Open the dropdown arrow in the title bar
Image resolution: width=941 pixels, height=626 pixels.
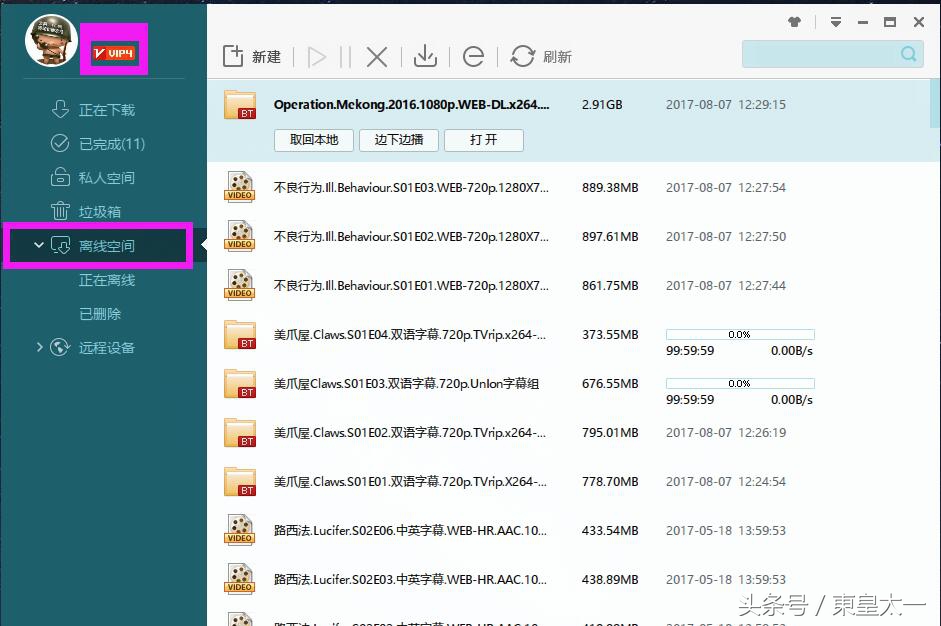[836, 19]
